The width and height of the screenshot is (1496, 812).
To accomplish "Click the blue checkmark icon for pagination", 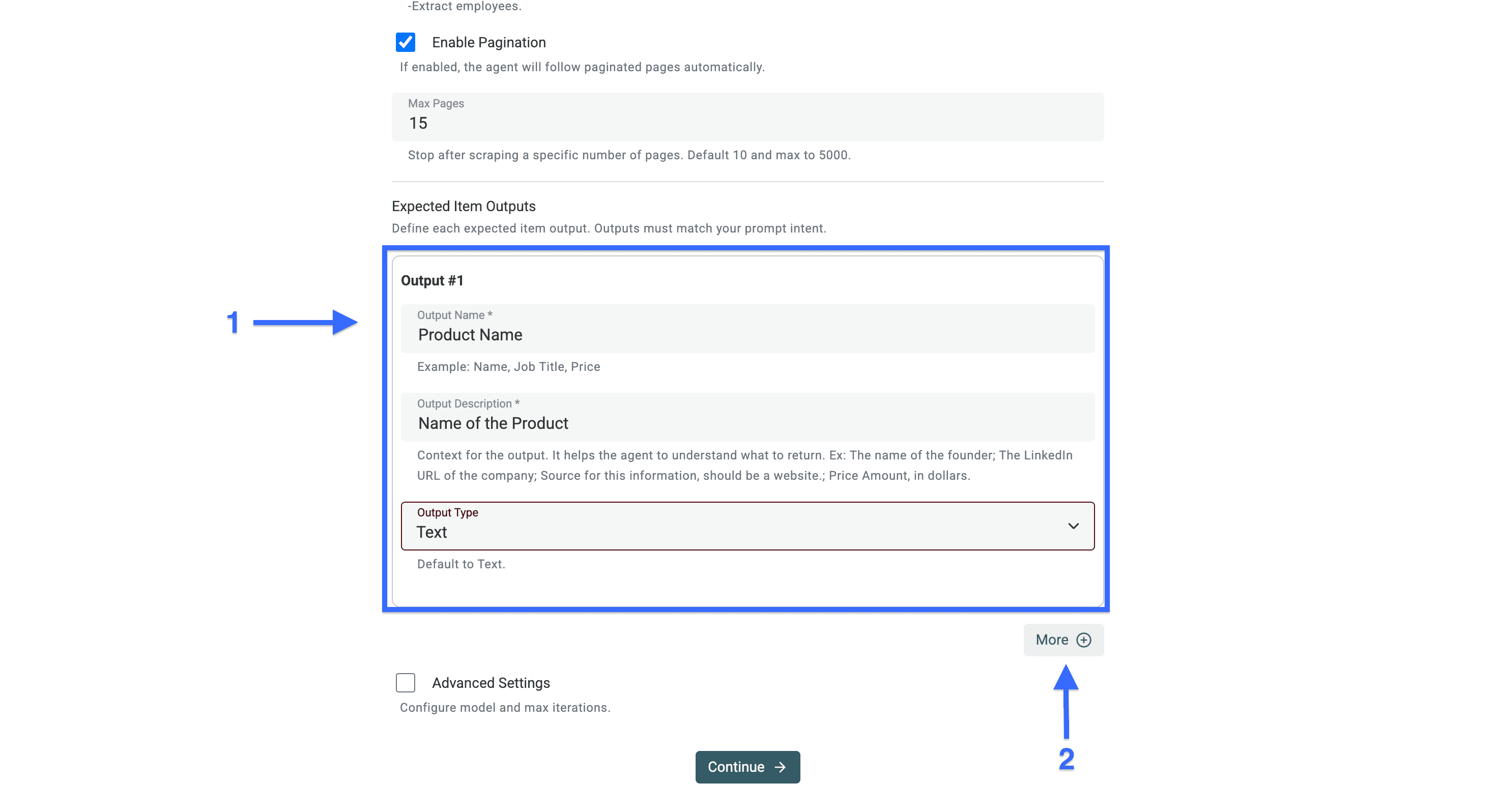I will pos(406,42).
